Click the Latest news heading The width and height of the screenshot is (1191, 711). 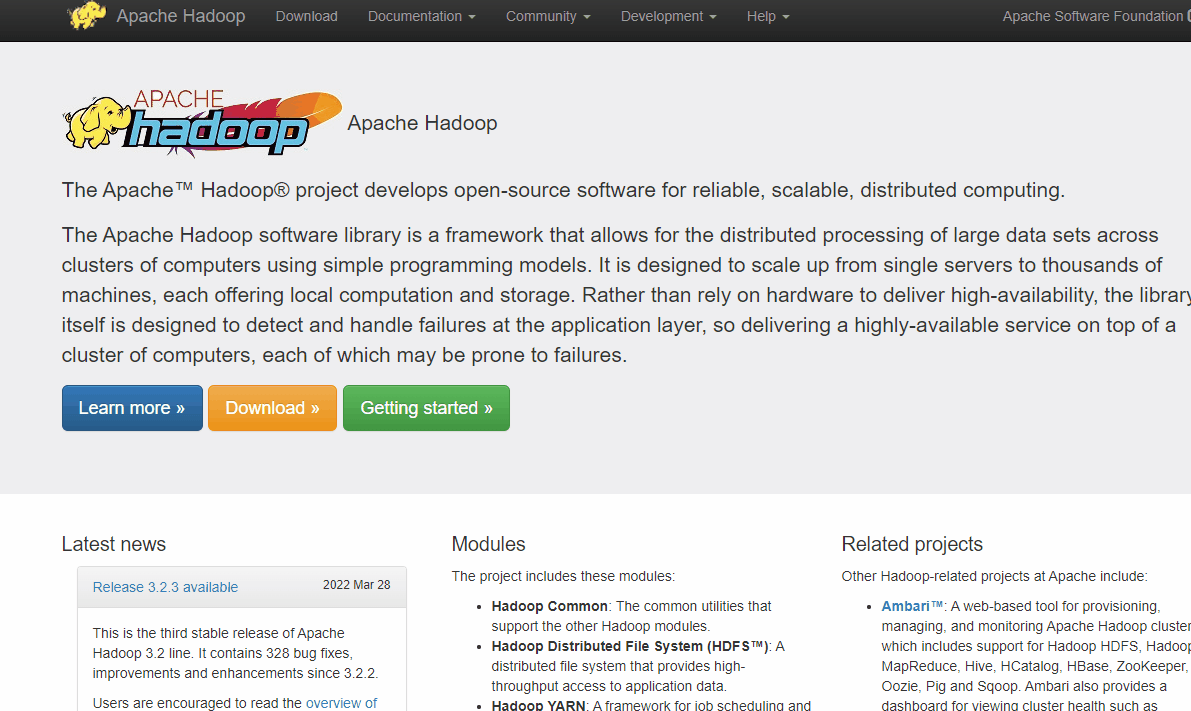tap(114, 544)
